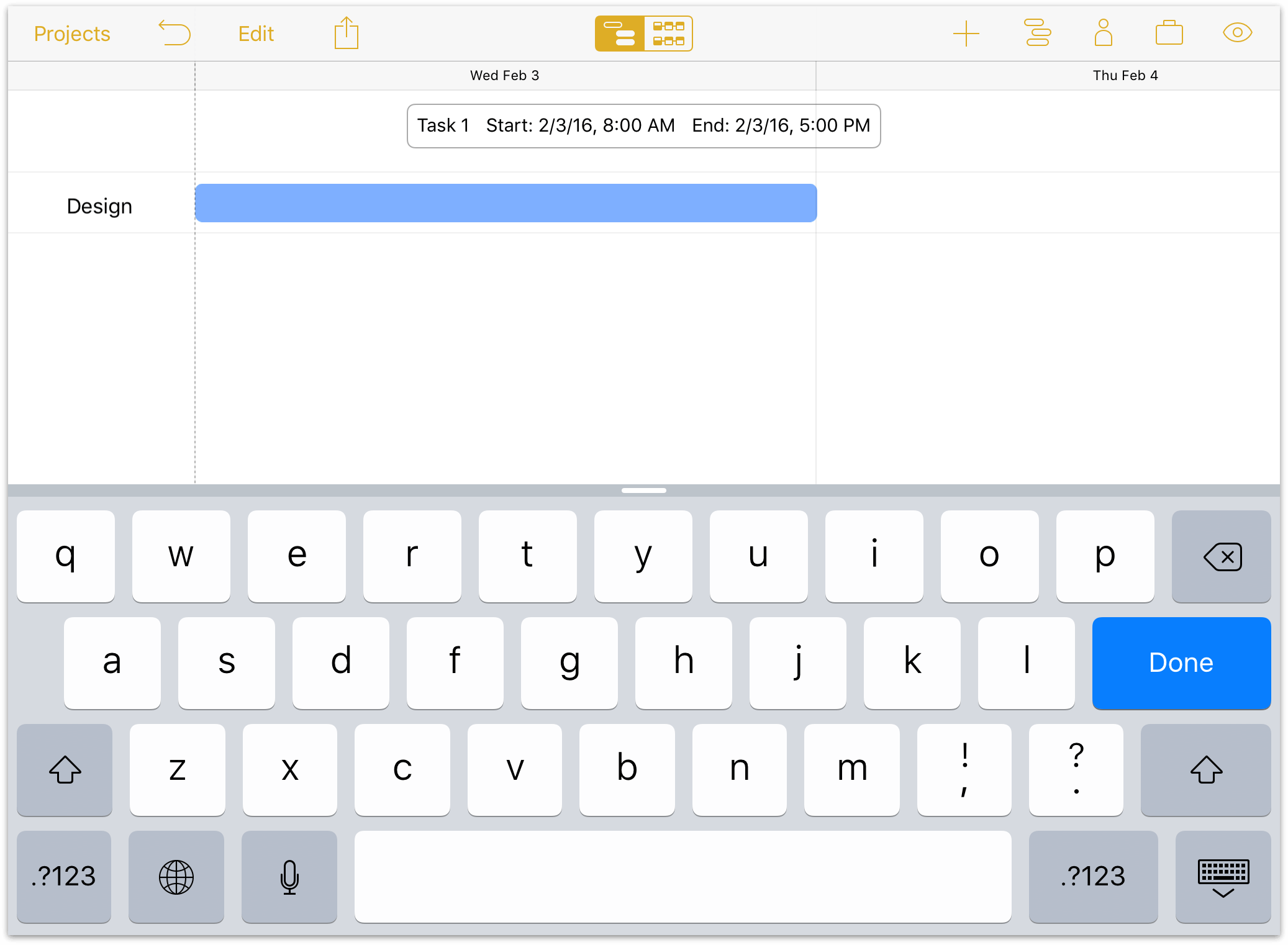Tap the w key

click(x=181, y=556)
